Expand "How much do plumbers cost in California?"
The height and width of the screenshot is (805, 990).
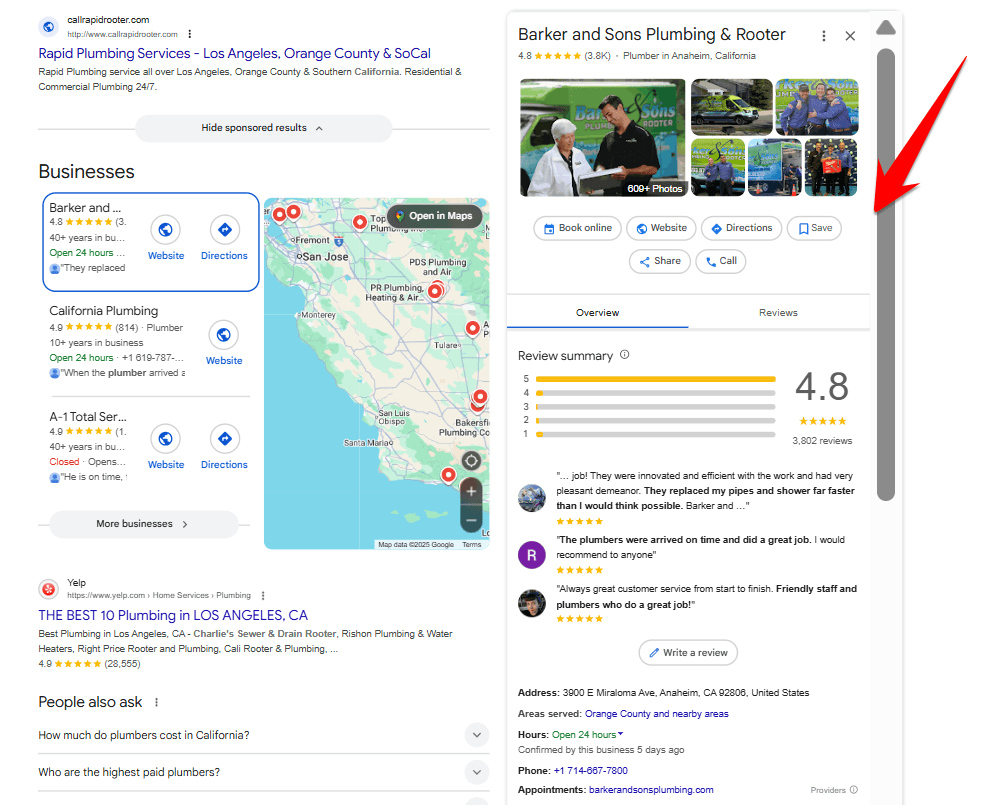tap(477, 735)
